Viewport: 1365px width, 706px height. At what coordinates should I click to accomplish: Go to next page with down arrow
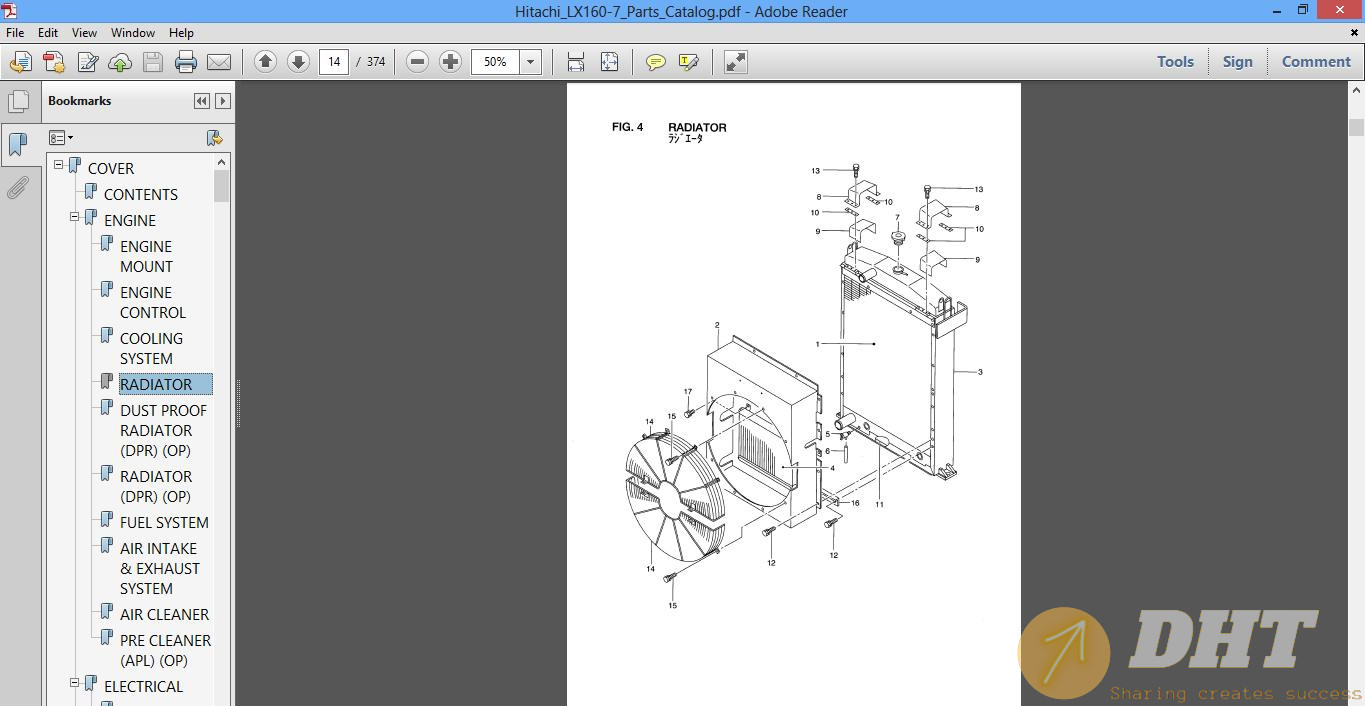click(x=298, y=62)
